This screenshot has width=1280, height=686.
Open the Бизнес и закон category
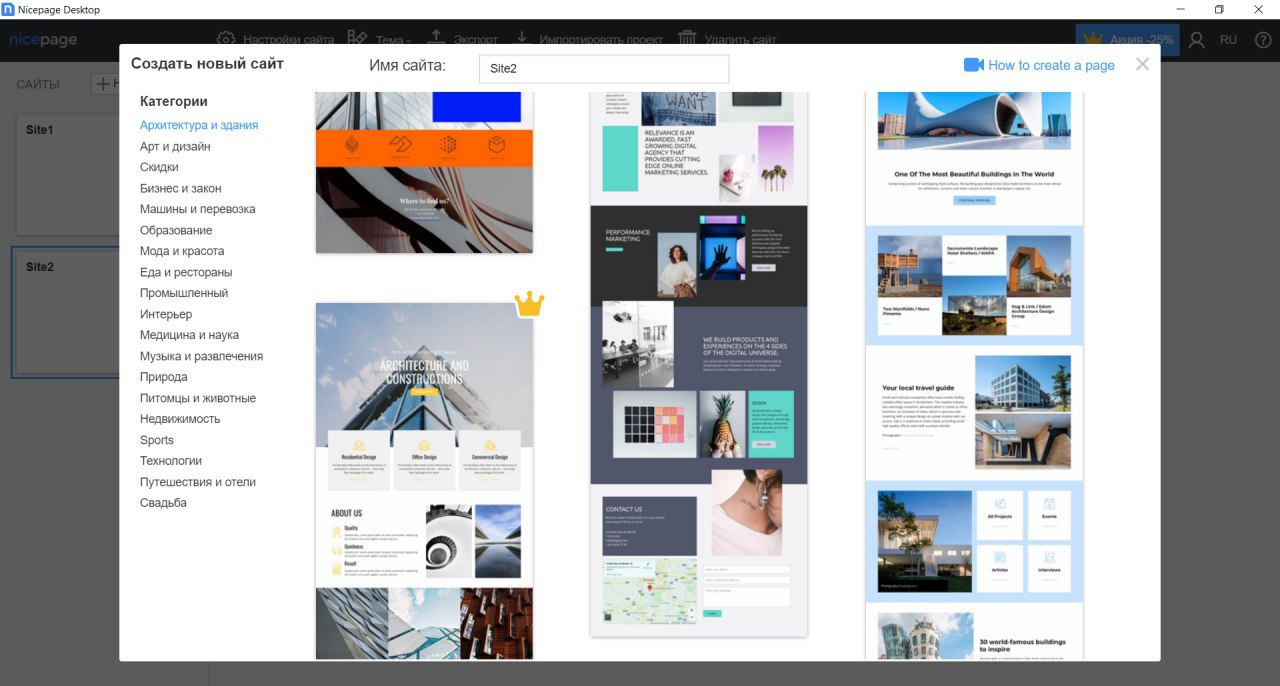click(181, 188)
